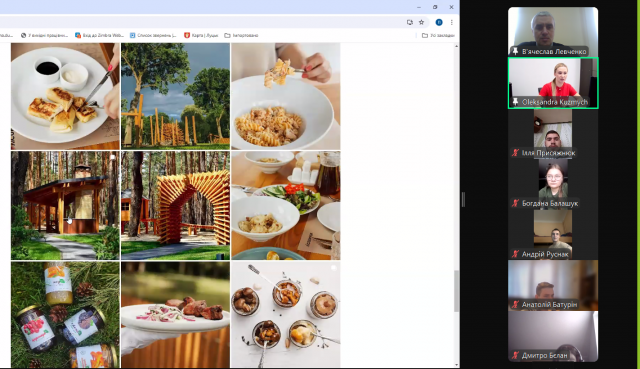Open the bookmark with globe icon
This screenshot has height=369, width=640.
(44, 36)
